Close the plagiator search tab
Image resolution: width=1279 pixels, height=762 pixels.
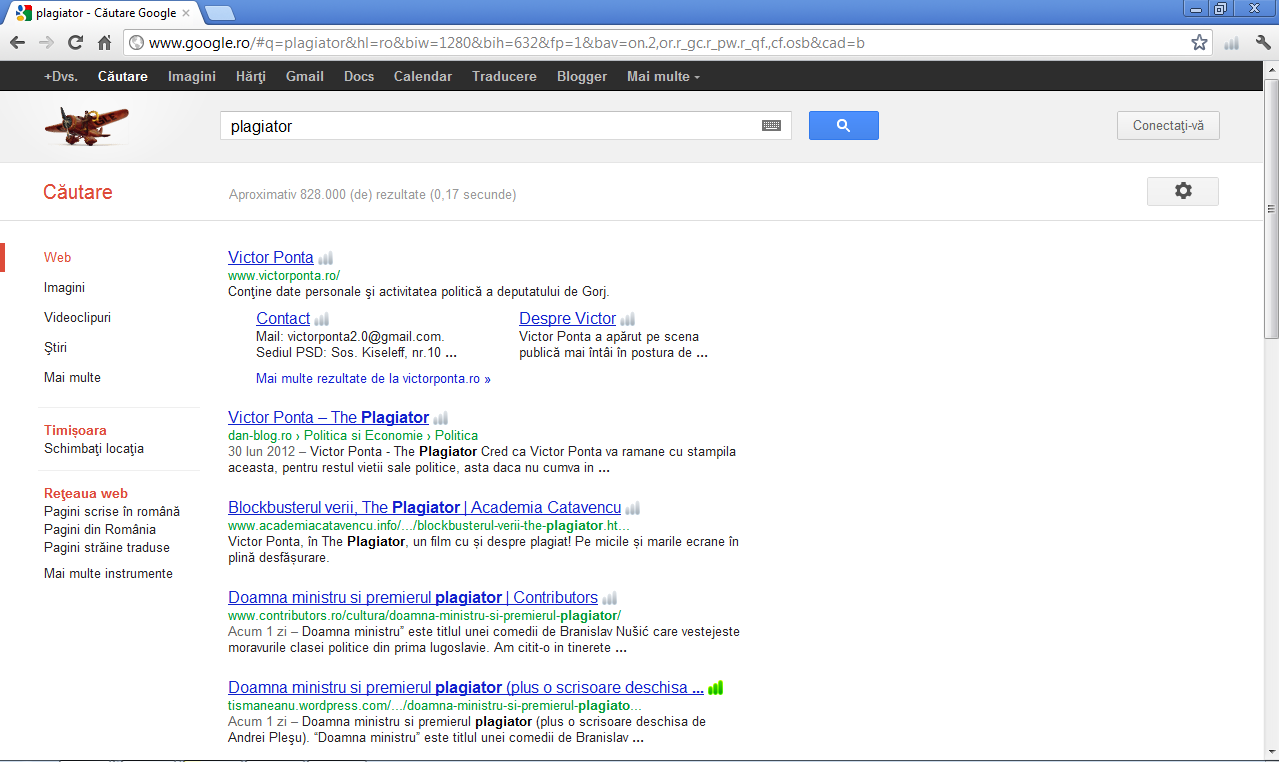[186, 13]
